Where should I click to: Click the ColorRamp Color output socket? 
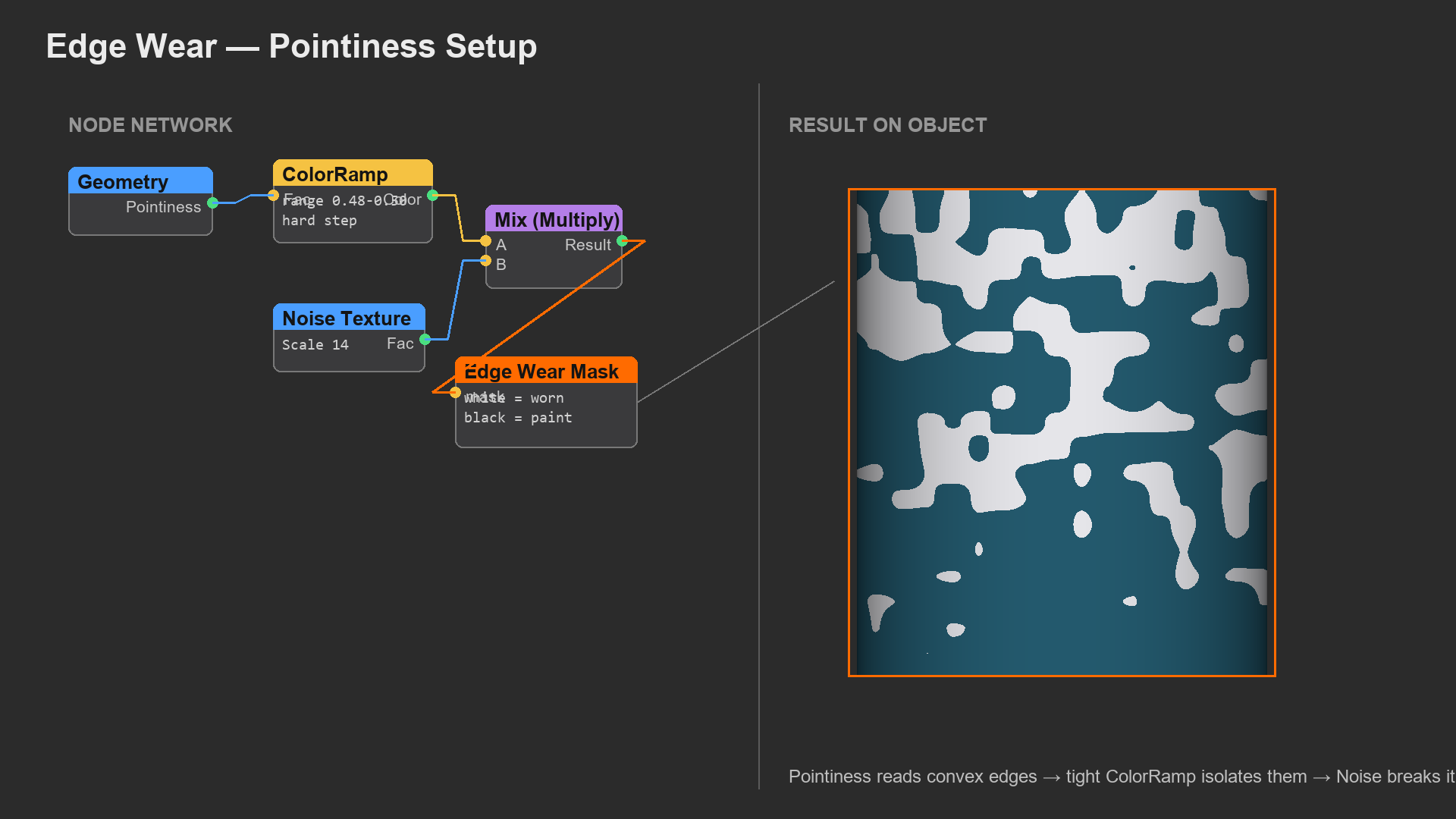pos(432,196)
